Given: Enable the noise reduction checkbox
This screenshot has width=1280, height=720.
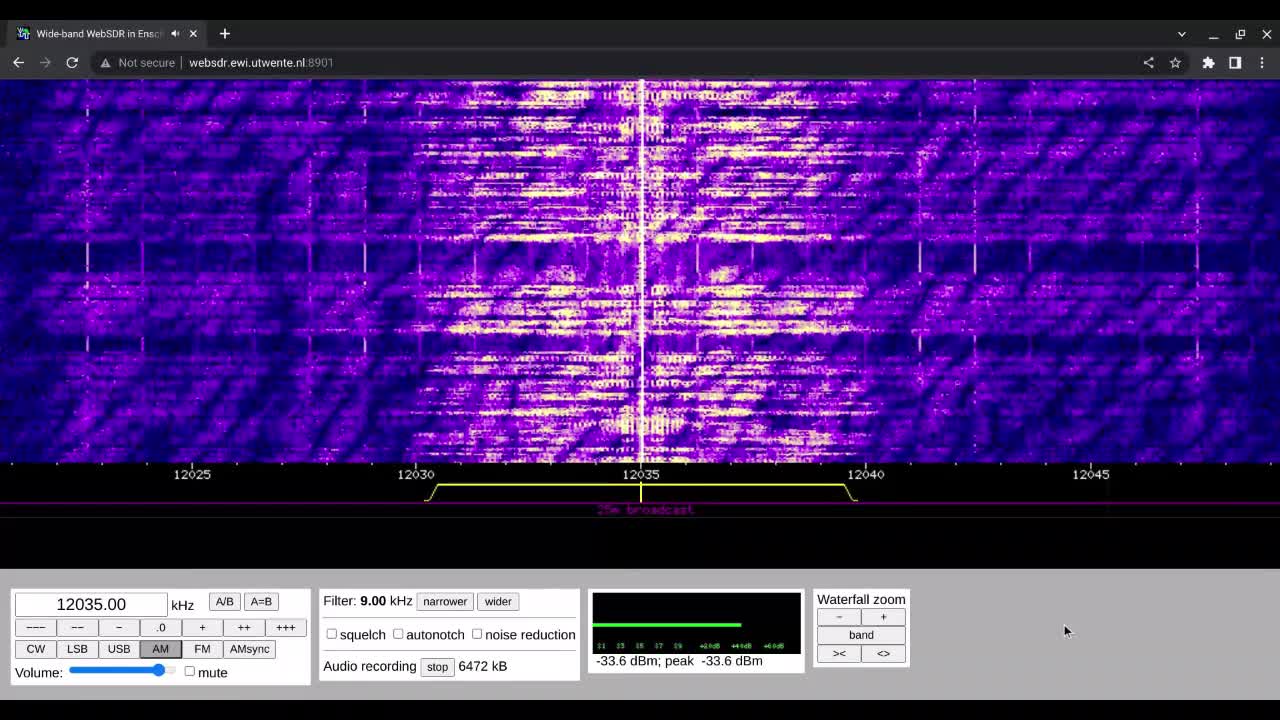Looking at the screenshot, I should [x=477, y=634].
